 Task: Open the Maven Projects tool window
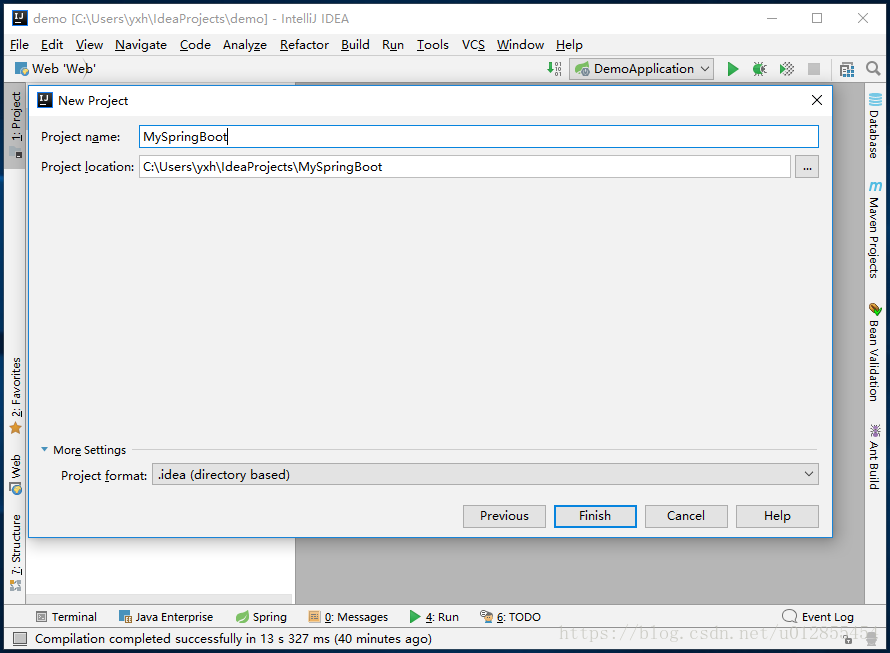875,230
